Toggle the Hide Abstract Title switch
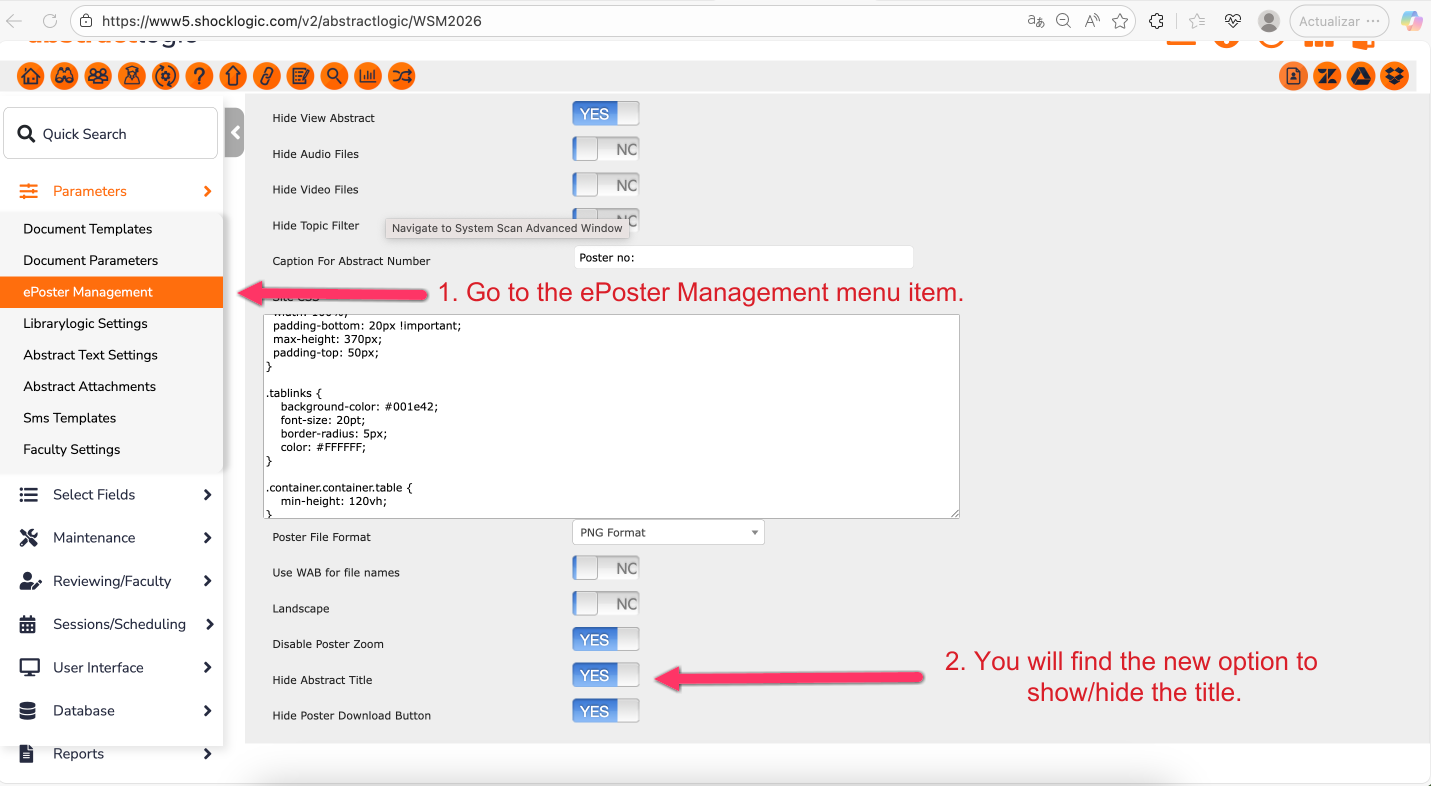The width and height of the screenshot is (1431, 786). pyautogui.click(x=605, y=676)
